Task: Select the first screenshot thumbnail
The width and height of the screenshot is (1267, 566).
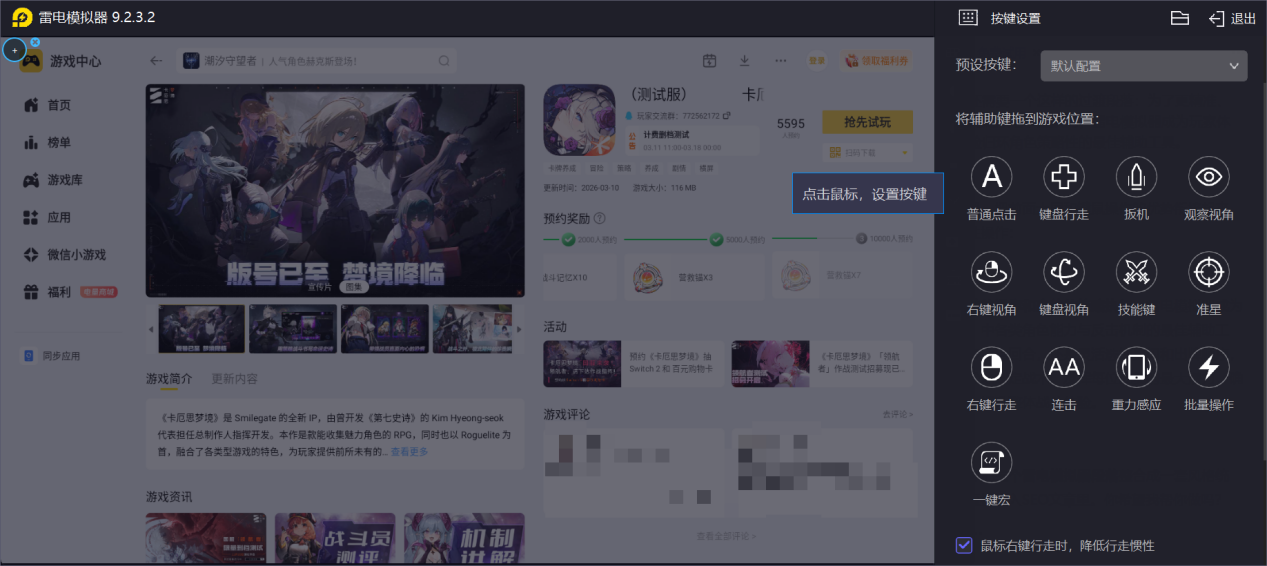Action: (201, 329)
